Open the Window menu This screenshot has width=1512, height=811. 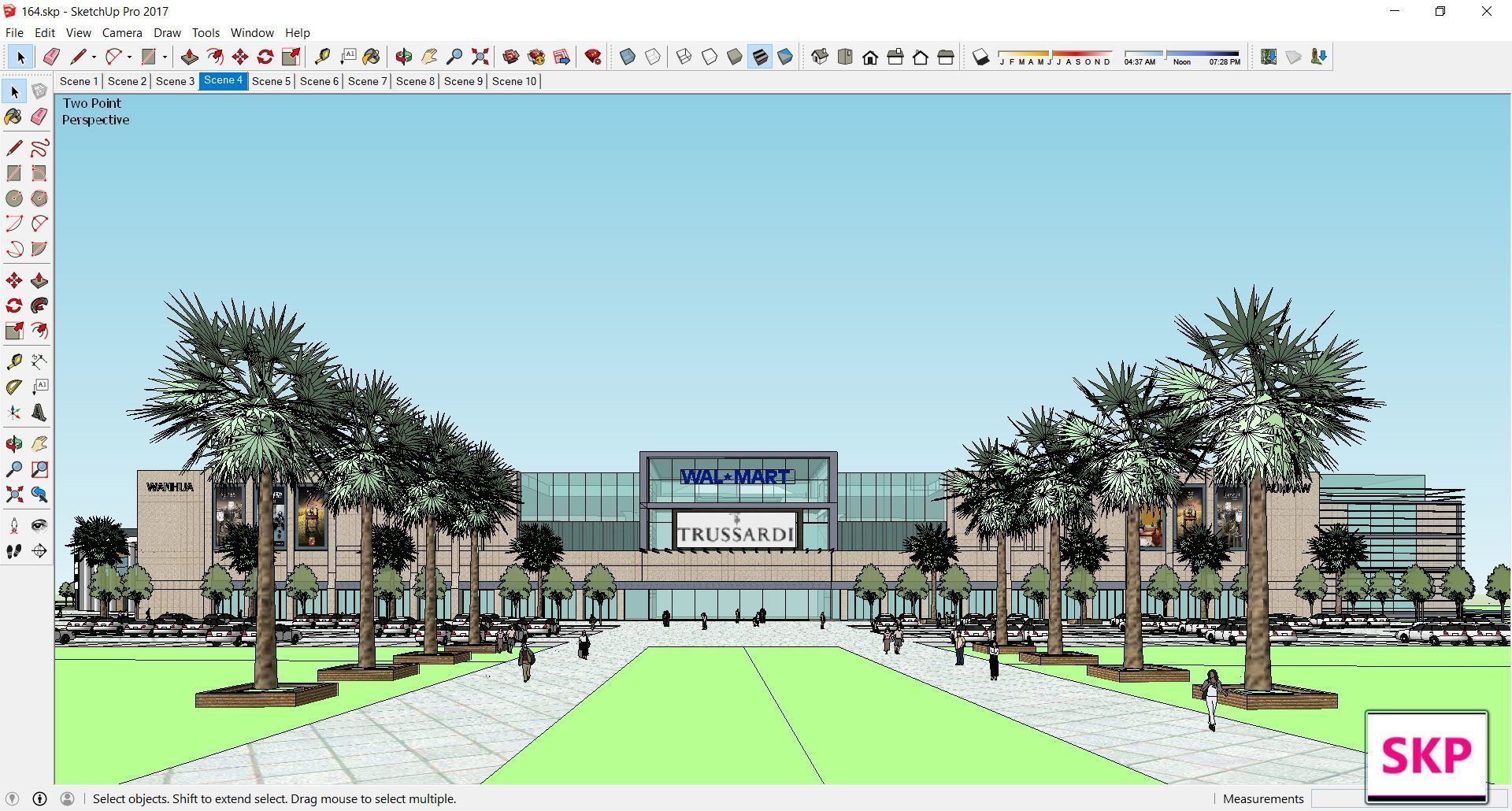[252, 32]
